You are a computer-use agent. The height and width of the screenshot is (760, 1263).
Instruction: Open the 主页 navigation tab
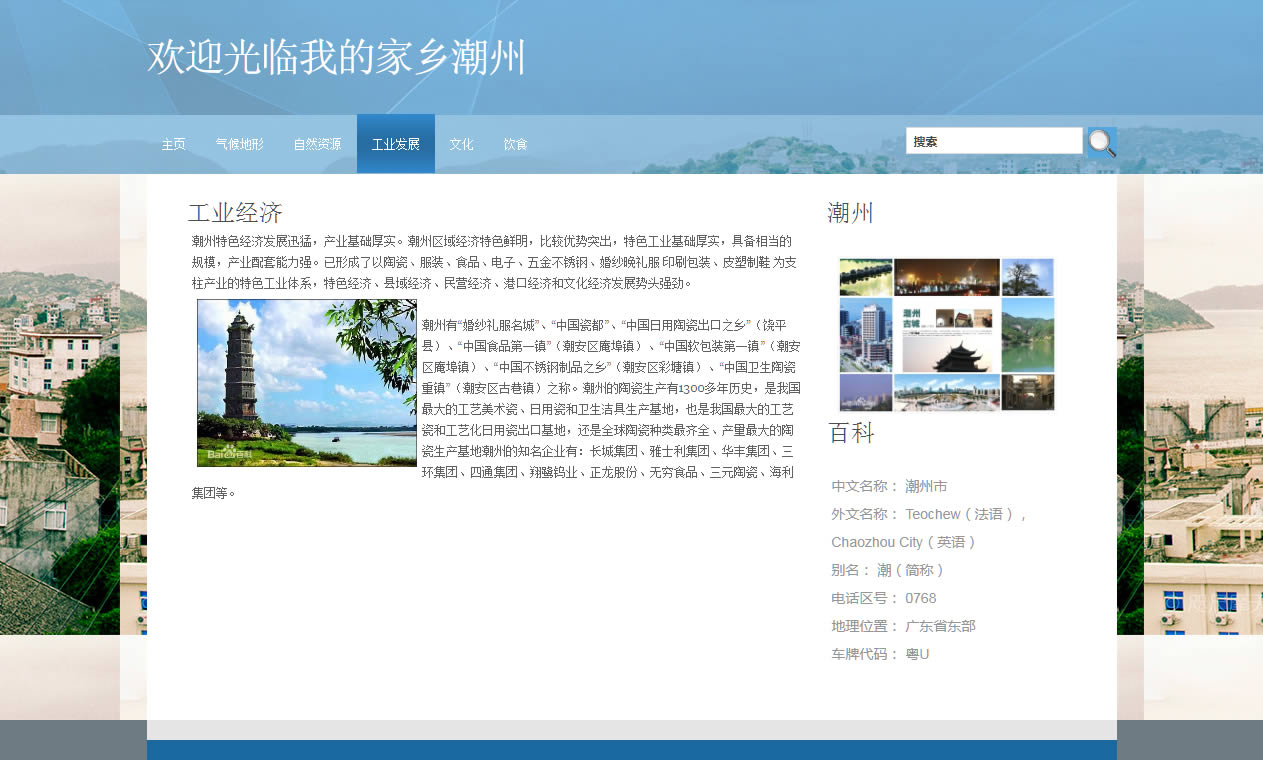coord(174,144)
